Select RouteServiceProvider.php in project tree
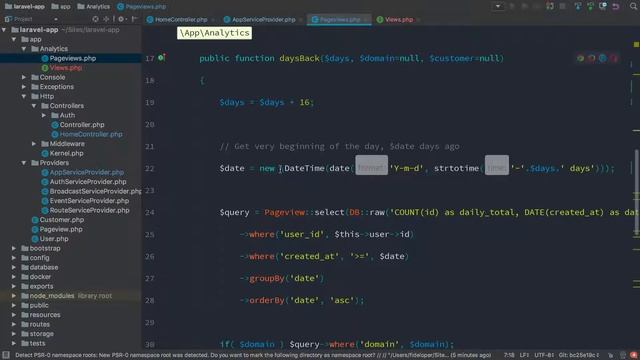This screenshot has height=360, width=640. point(85,210)
